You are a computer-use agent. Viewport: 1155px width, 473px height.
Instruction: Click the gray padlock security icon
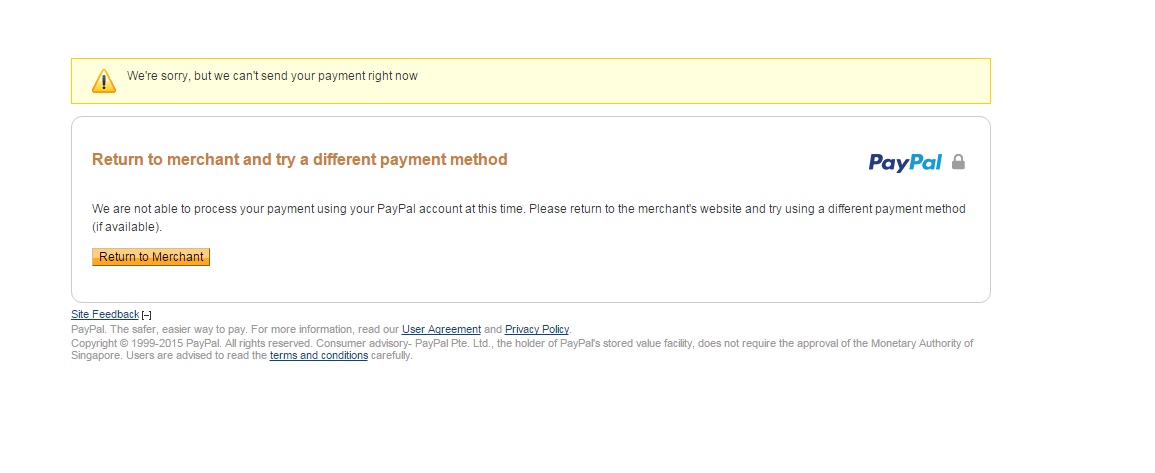(x=958, y=162)
